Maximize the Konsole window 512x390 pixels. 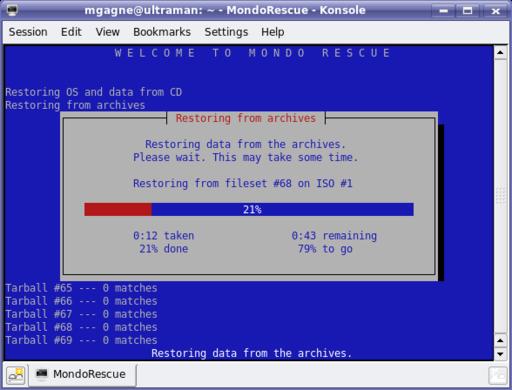click(468, 11)
